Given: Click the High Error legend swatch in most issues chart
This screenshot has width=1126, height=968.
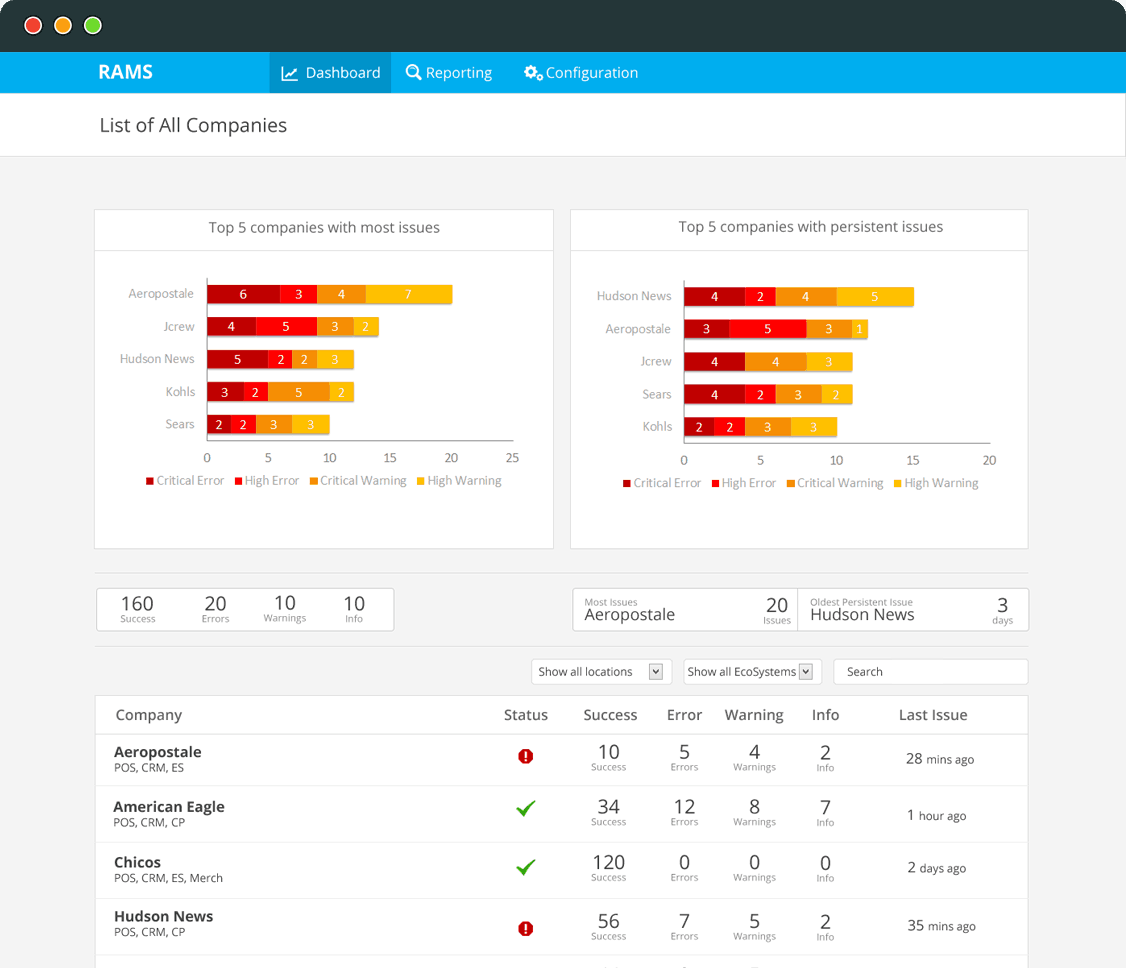Looking at the screenshot, I should point(238,481).
